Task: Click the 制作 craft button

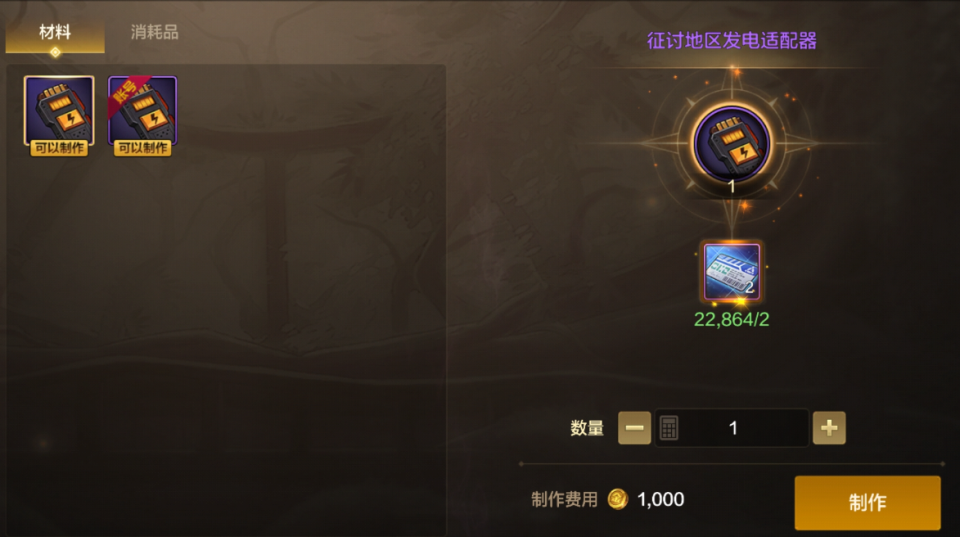Action: pos(868,503)
